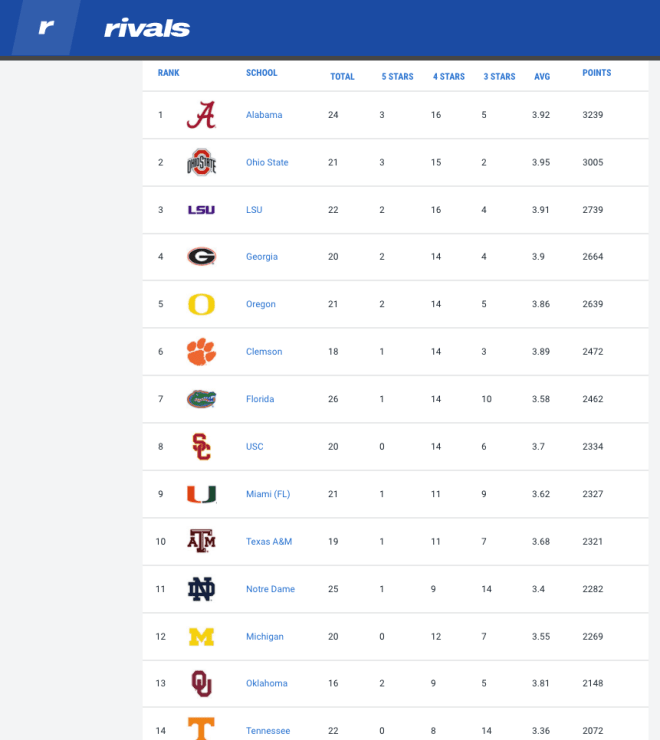This screenshot has width=660, height=740.
Task: Click the Notre Dame ND logo
Action: (202, 589)
